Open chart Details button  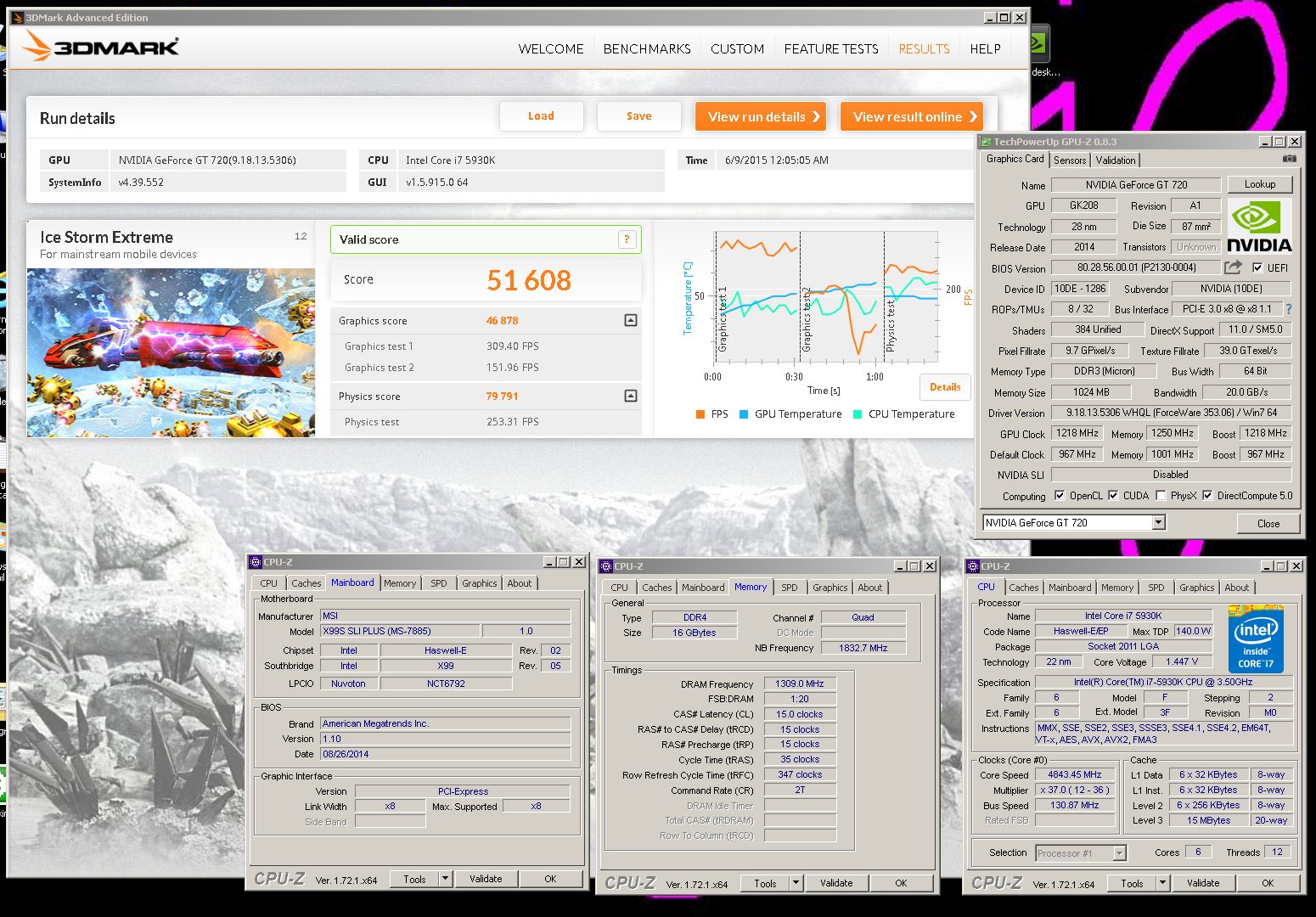pyautogui.click(x=945, y=387)
